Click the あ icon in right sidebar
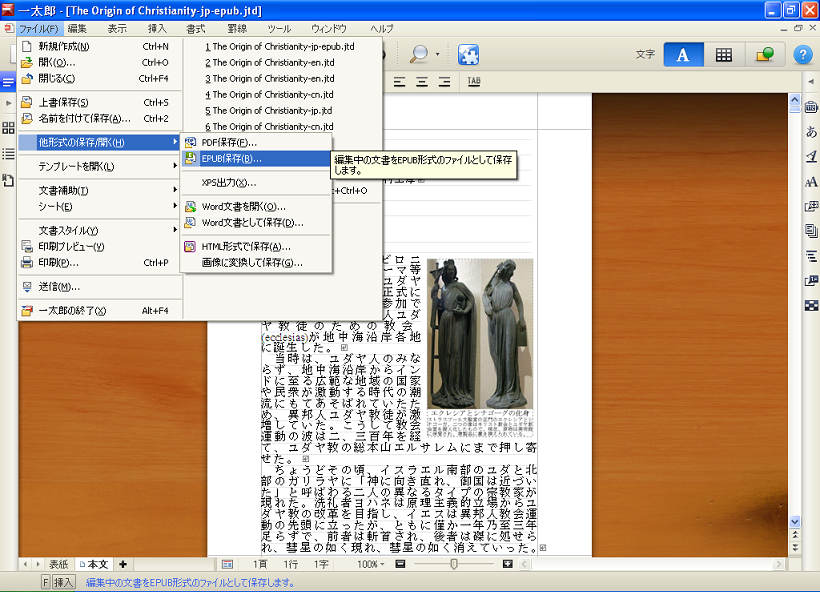The image size is (820, 592). (x=811, y=132)
